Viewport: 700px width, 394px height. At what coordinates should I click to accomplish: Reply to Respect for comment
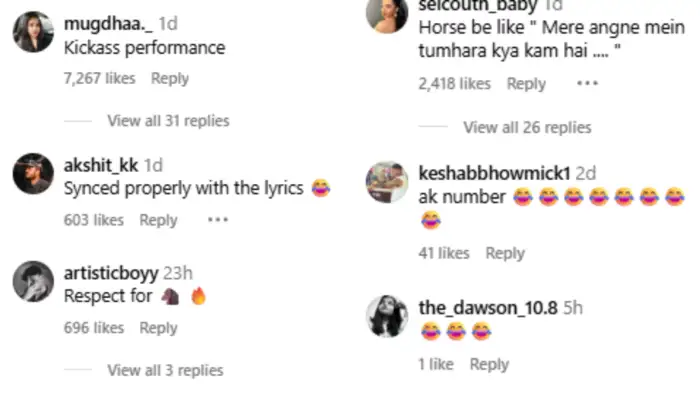158,328
